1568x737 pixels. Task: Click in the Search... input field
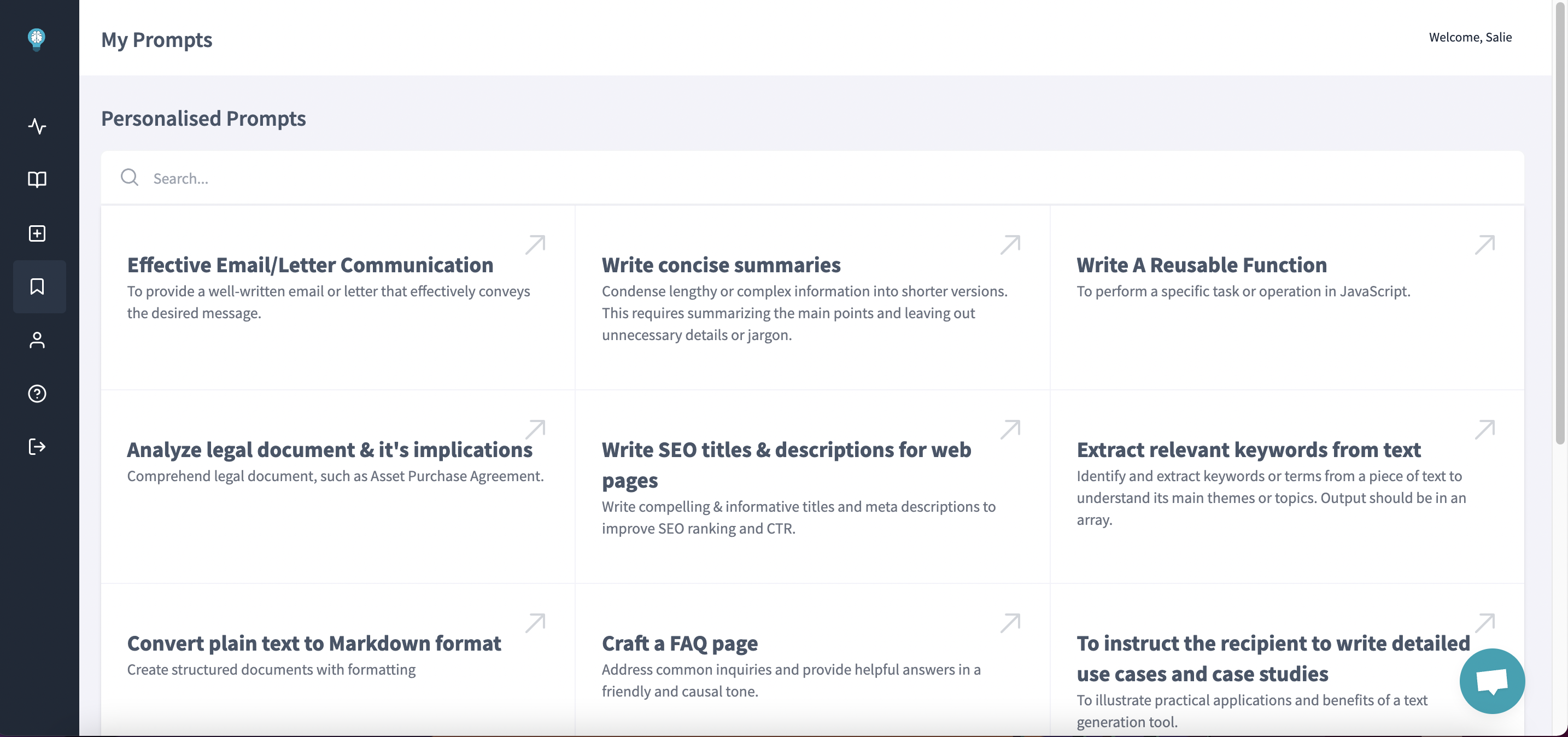click(812, 178)
